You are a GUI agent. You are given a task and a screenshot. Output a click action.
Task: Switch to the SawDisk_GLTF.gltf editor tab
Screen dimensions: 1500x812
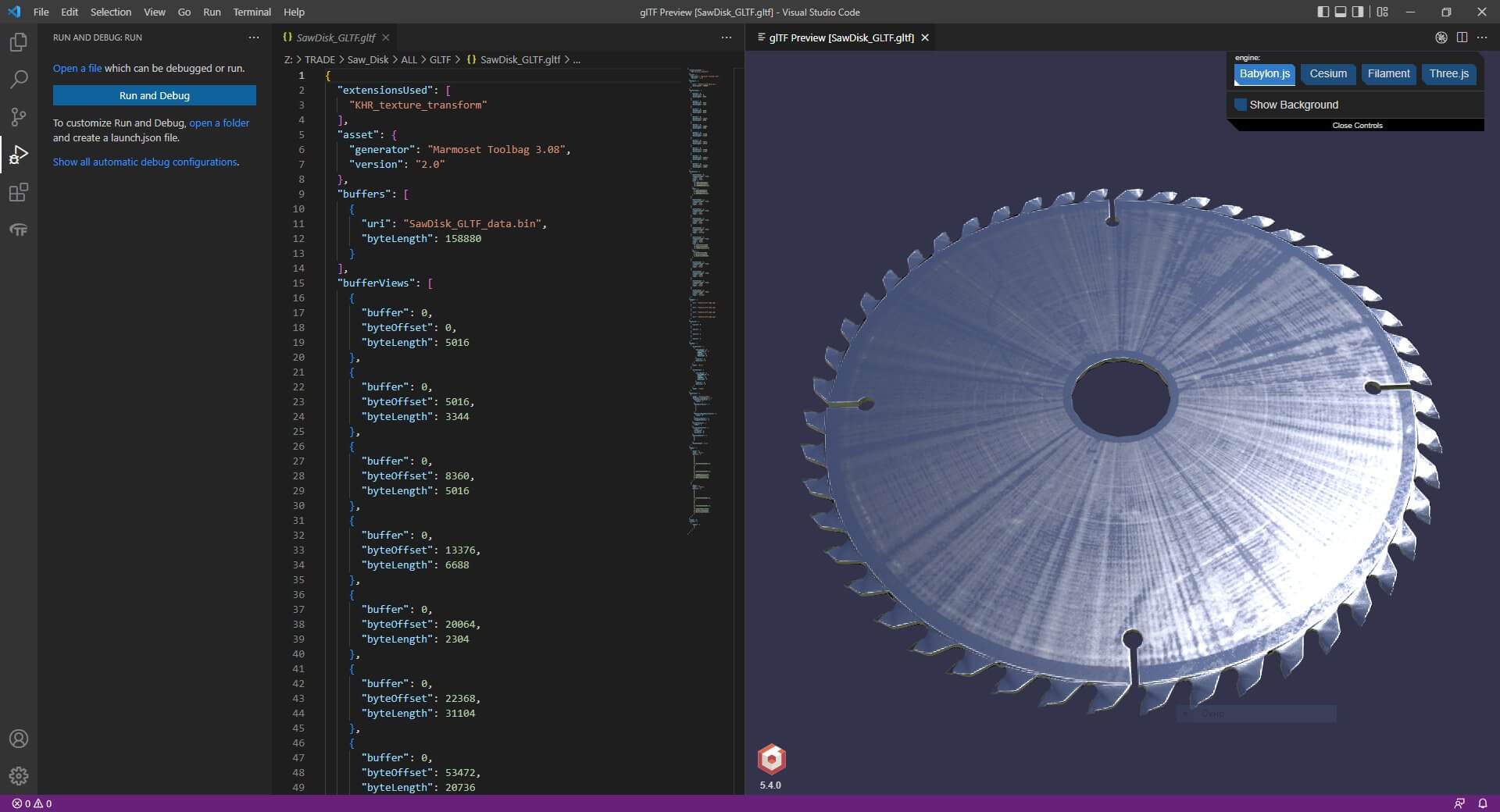[335, 37]
